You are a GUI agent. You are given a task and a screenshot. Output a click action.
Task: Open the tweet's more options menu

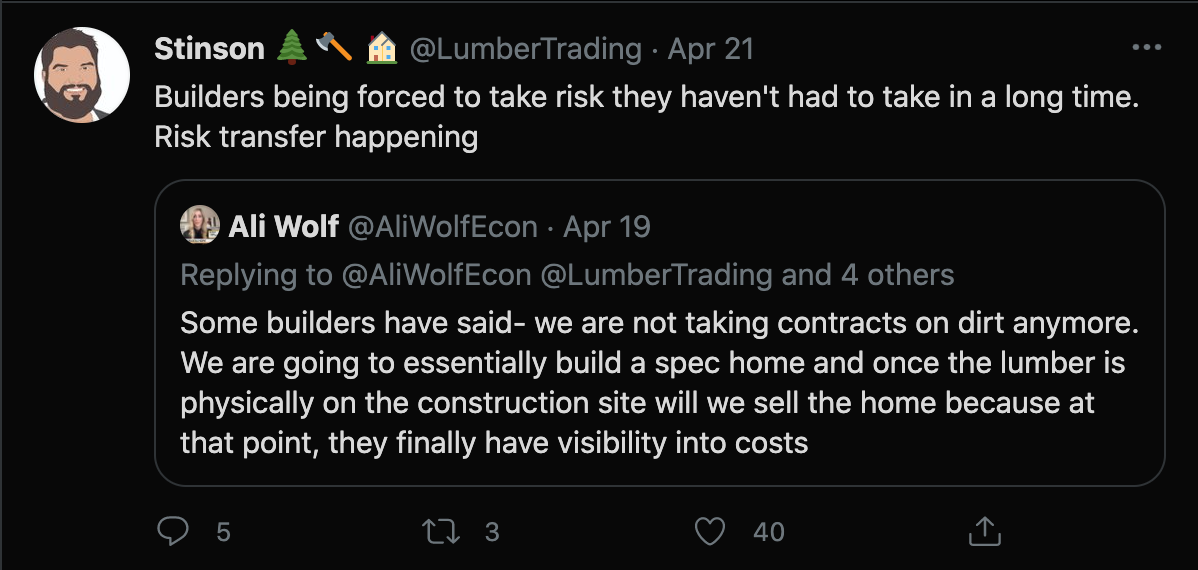(x=1146, y=47)
